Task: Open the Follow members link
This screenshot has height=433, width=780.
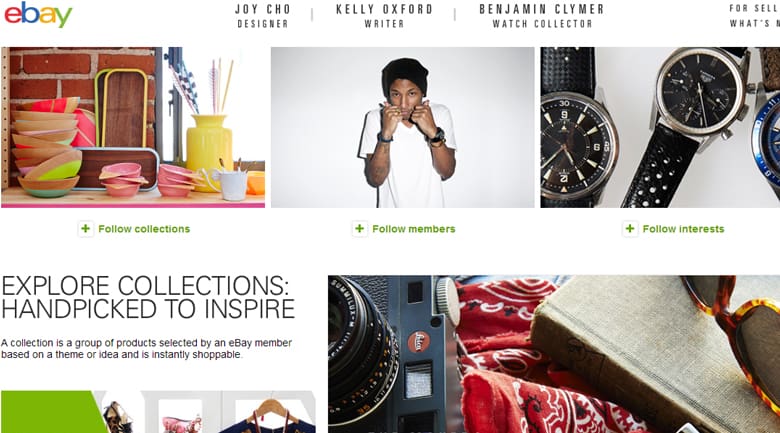Action: tap(413, 229)
